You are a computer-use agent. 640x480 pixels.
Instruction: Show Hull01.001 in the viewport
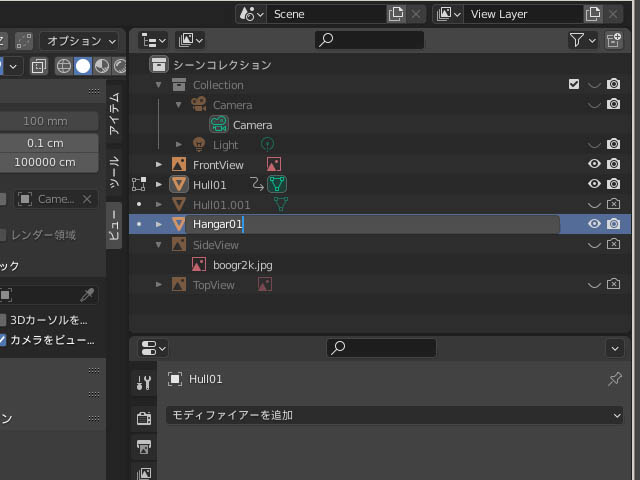coord(594,204)
